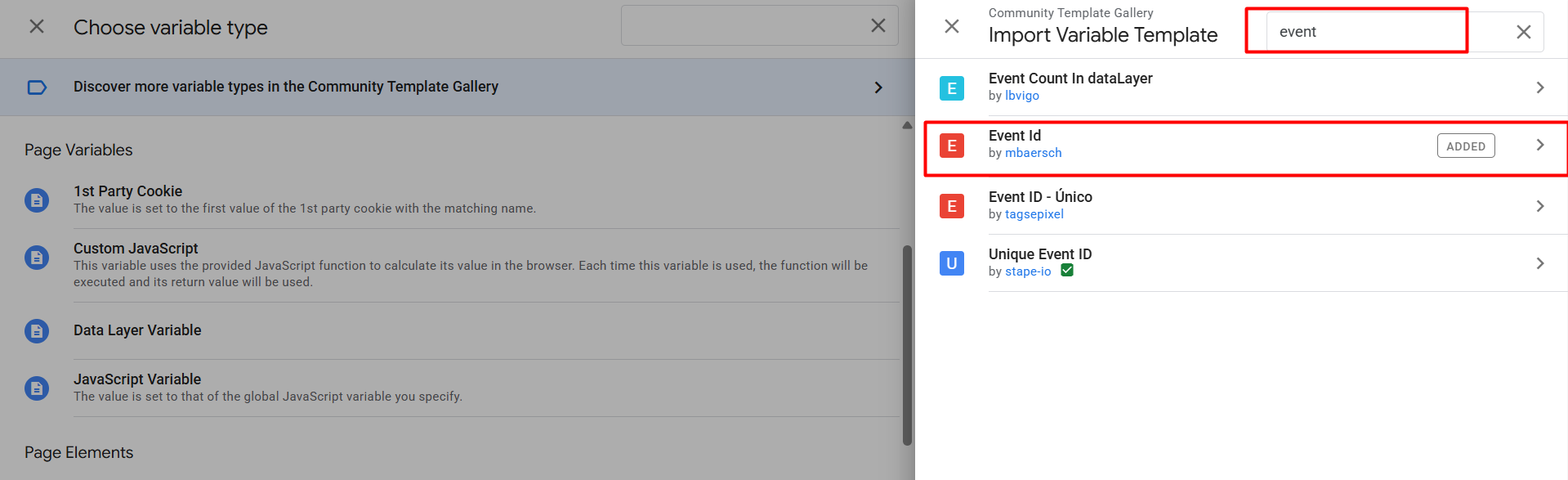Expand the Event Count In dataLayer chevron
Image resolution: width=1568 pixels, height=480 pixels.
pyautogui.click(x=1539, y=87)
